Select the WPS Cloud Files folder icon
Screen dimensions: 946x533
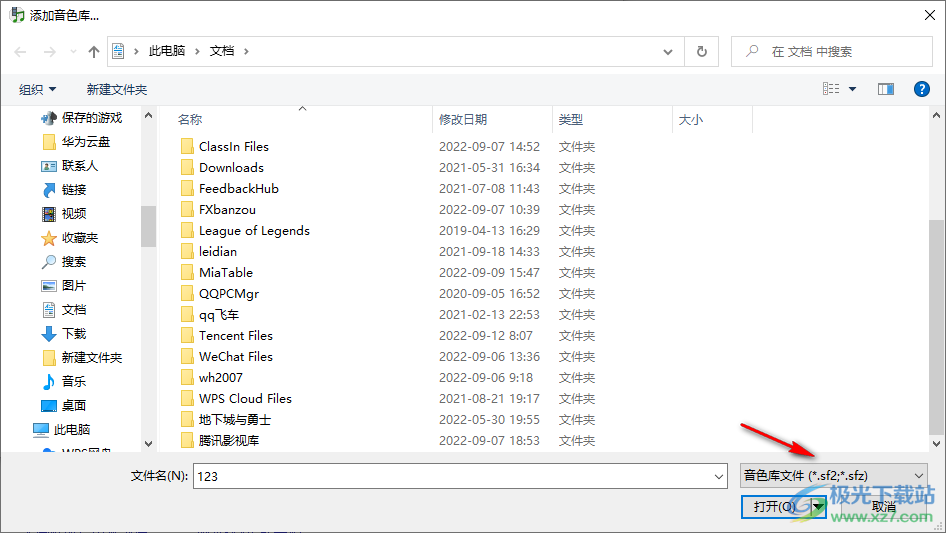188,398
